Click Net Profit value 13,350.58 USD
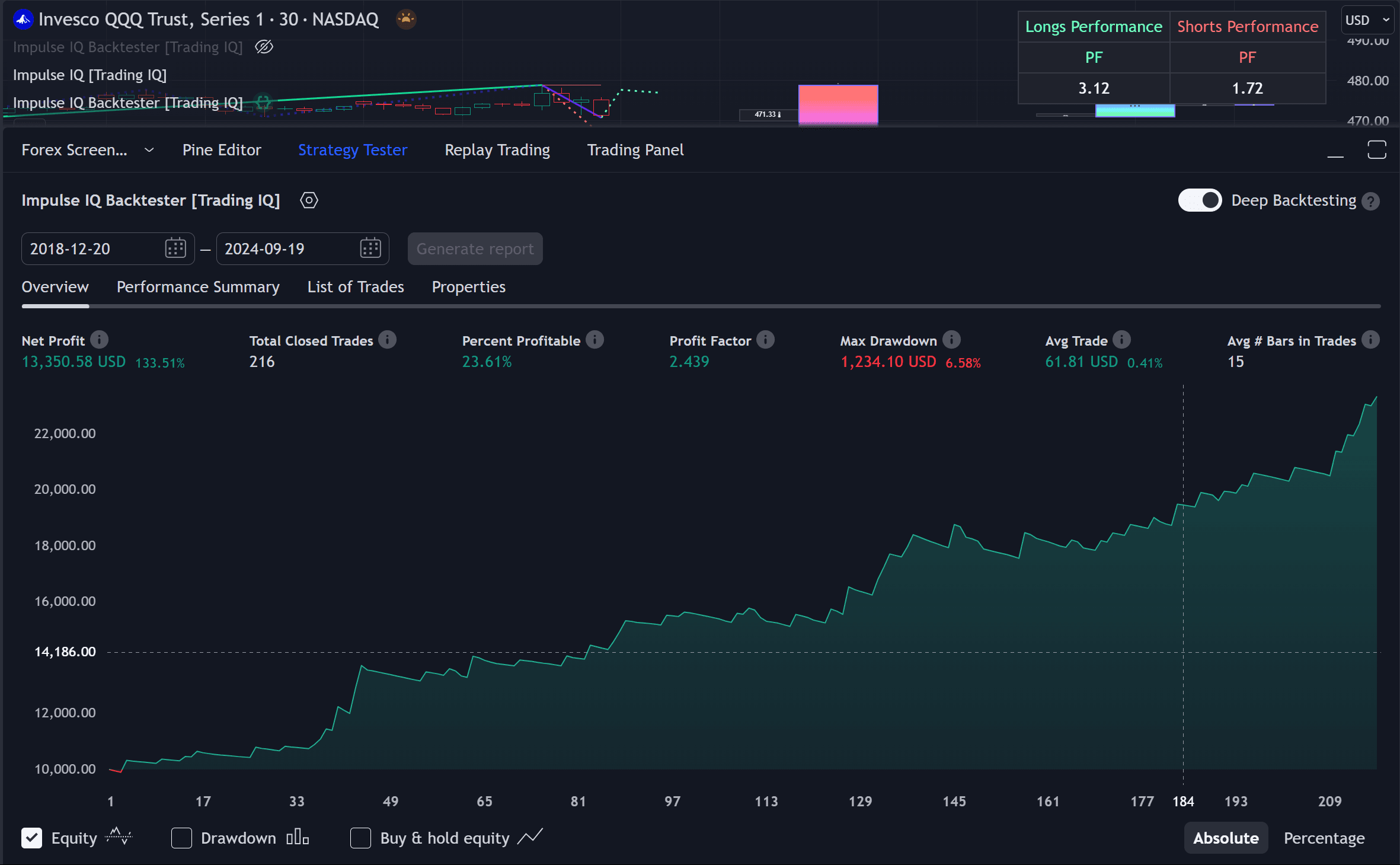Screen dimensions: 1400x865 pyautogui.click(x=73, y=362)
